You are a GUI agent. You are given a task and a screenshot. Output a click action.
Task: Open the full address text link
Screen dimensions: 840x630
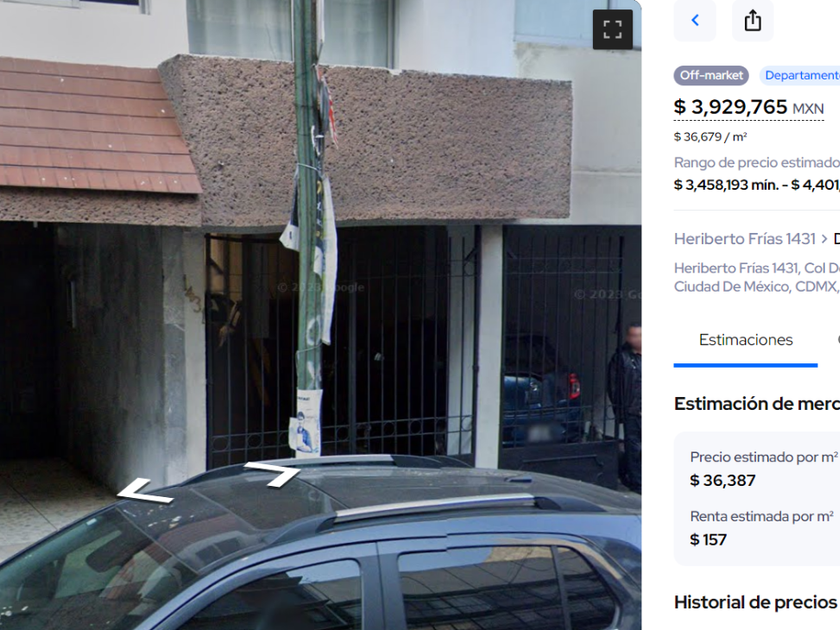point(757,278)
